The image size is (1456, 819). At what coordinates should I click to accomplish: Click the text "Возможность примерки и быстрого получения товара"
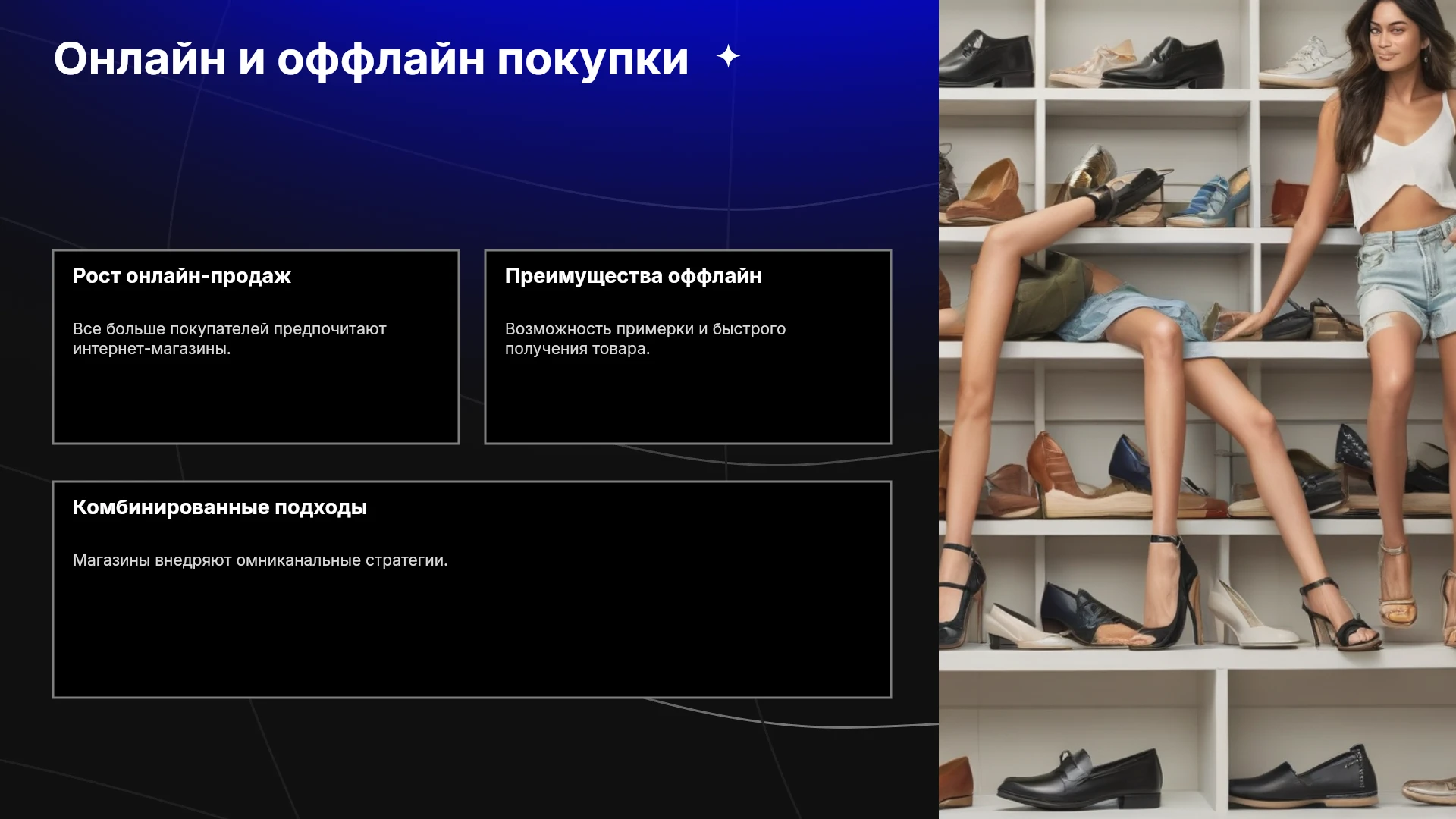(645, 339)
